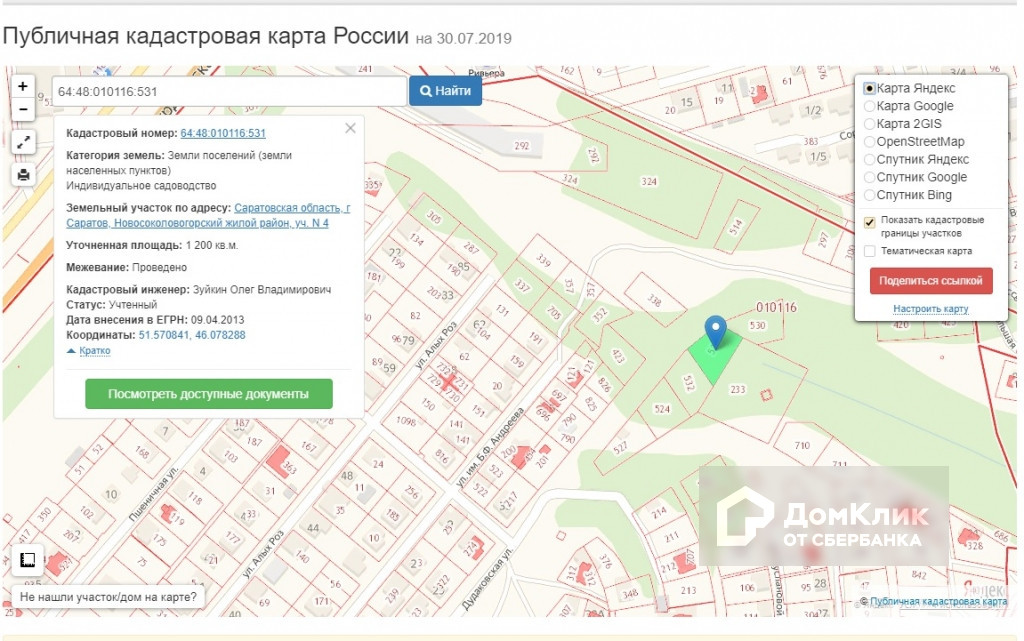This screenshot has height=641, width=1024.
Task: Click parcel labeled 514 on map
Action: tap(736, 227)
